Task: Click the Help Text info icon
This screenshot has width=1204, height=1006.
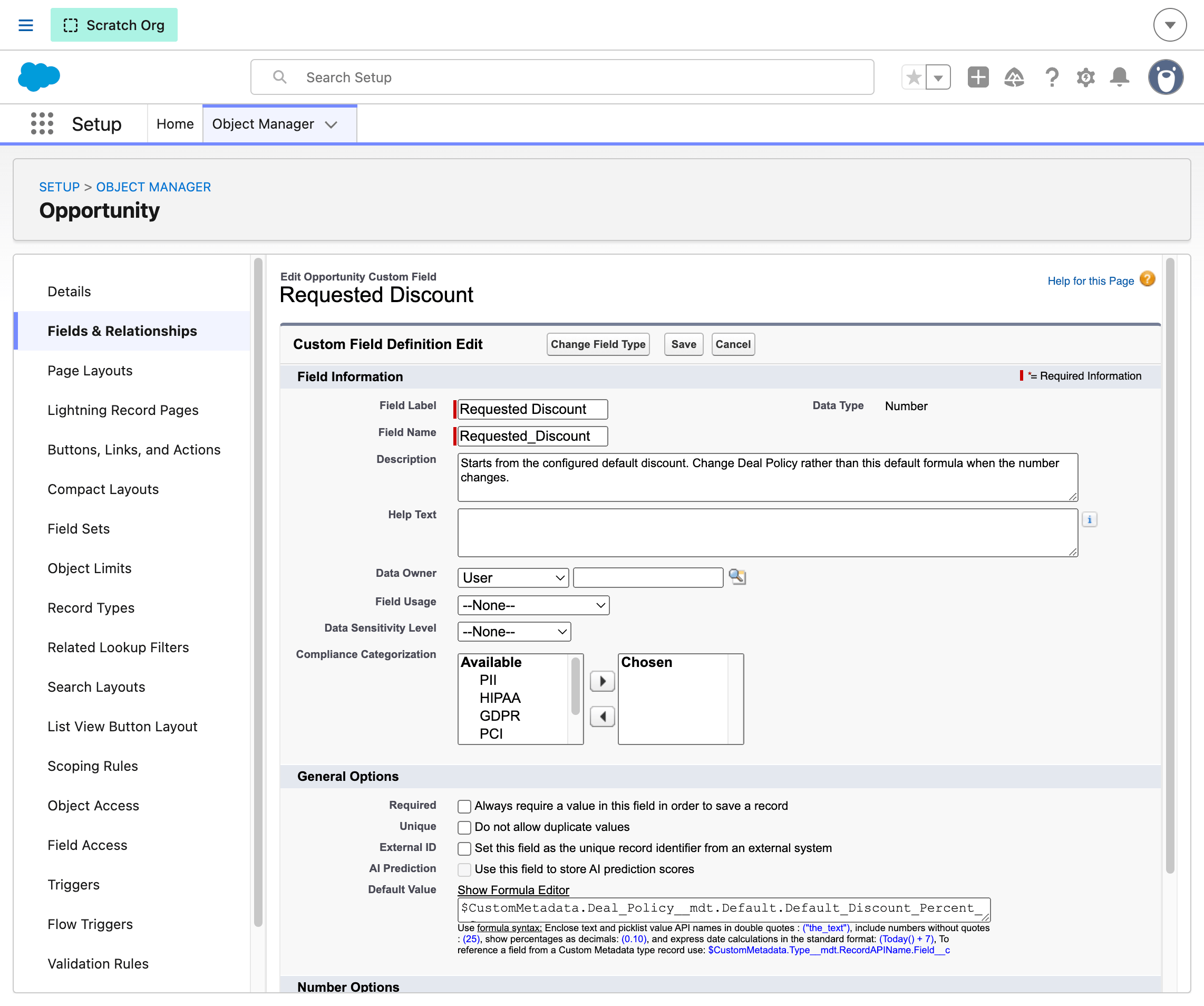Action: pos(1089,520)
